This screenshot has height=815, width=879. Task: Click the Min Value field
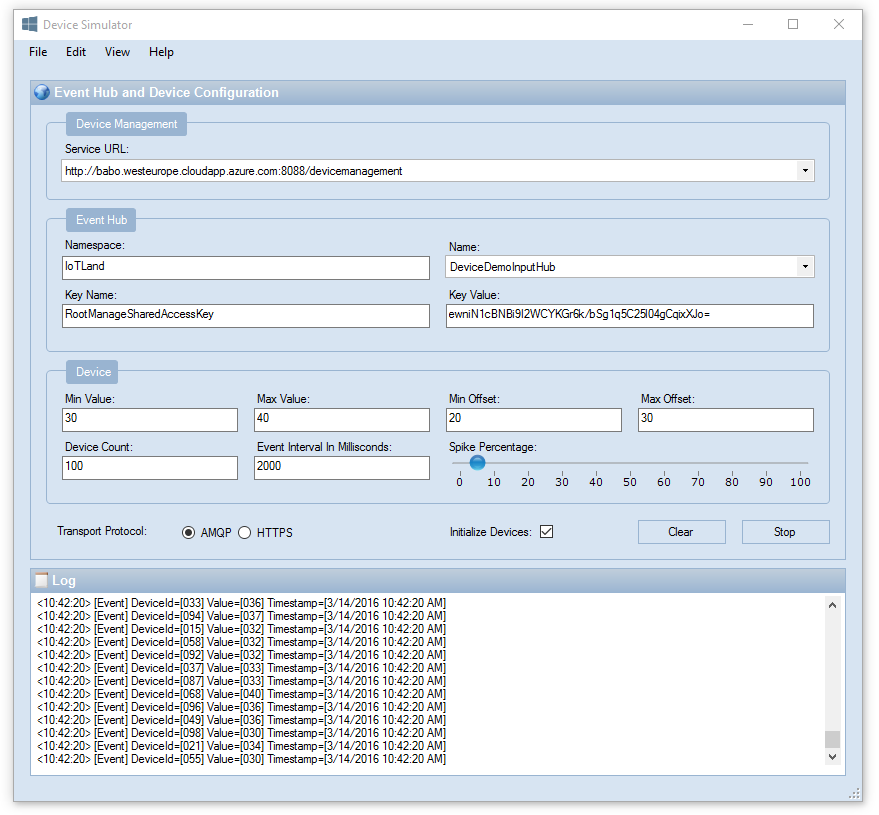(150, 420)
